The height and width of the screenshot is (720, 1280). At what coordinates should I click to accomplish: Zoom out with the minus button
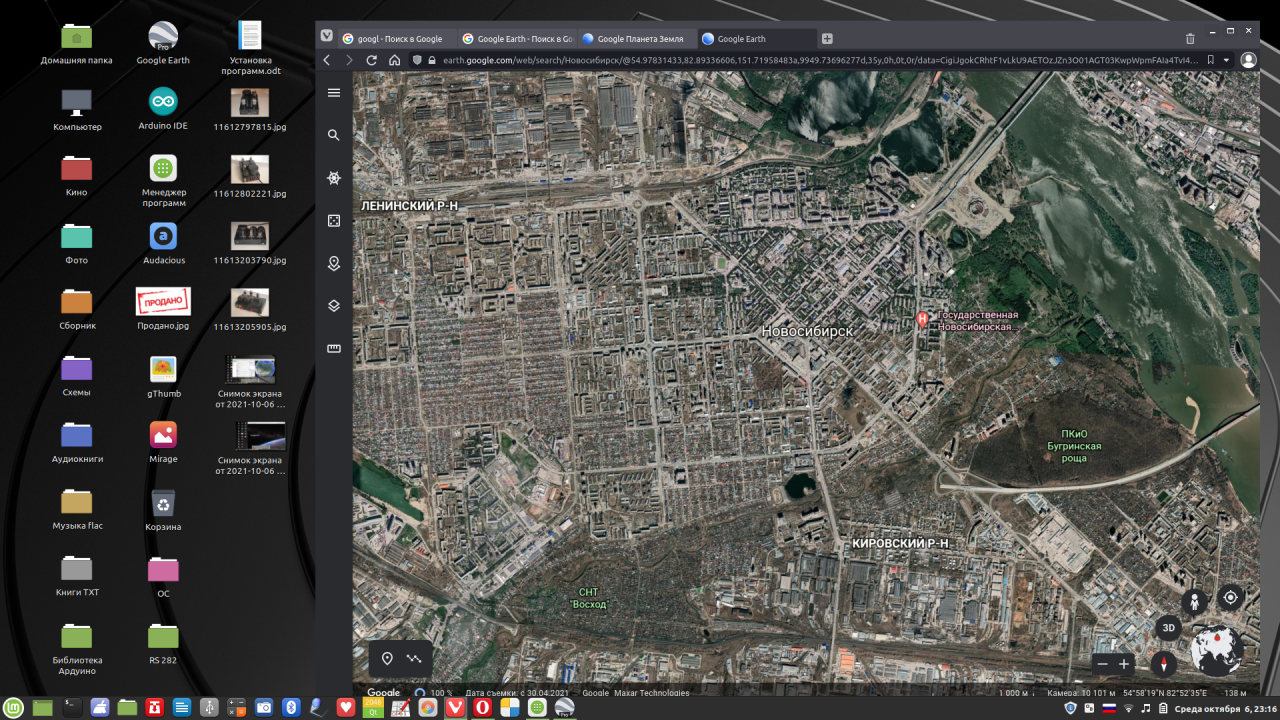pos(1102,664)
